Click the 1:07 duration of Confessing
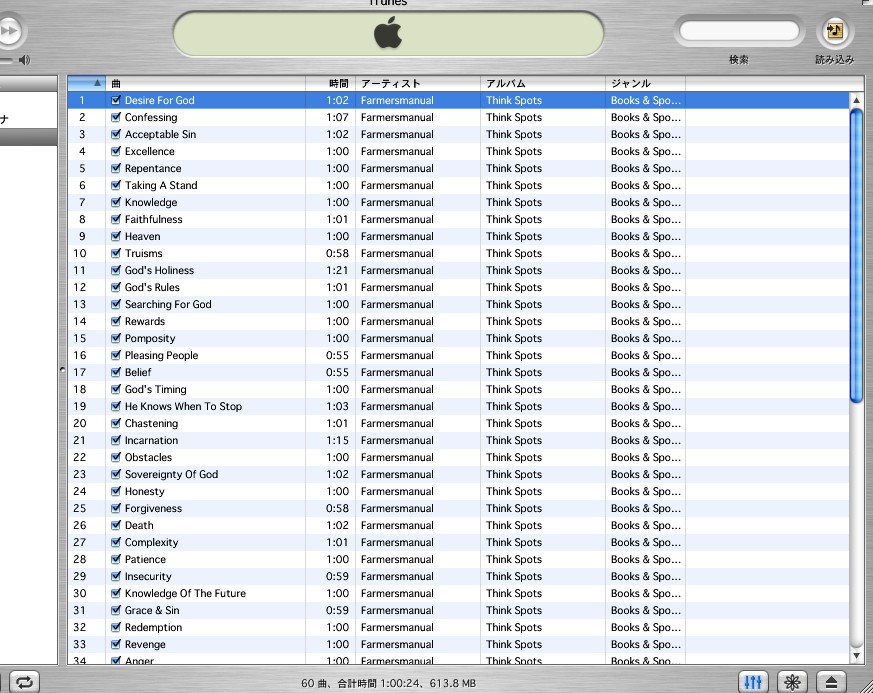The image size is (873, 693). click(337, 117)
